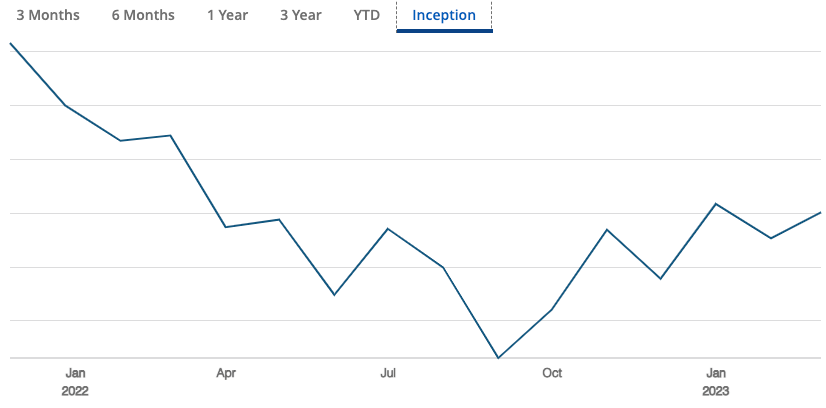Open the 3 Year tab
Screen dimensions: 826x408
300,15
